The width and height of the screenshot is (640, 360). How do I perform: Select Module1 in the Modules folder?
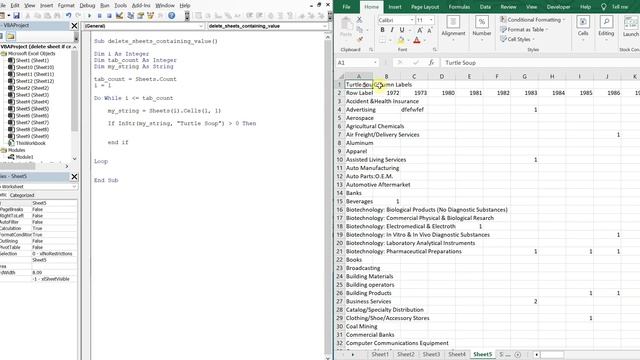tap(24, 157)
